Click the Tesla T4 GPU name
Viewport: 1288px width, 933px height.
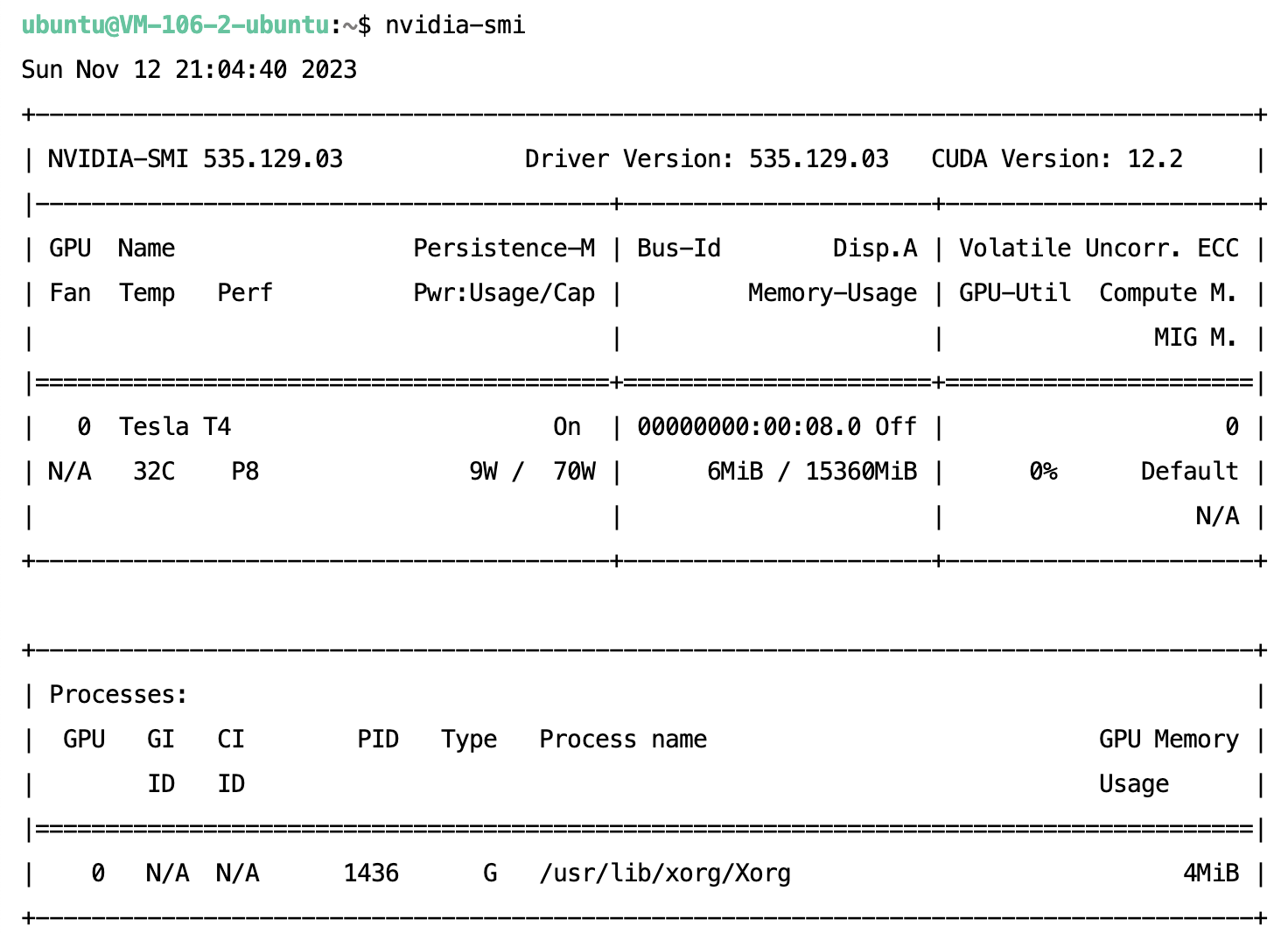click(175, 426)
